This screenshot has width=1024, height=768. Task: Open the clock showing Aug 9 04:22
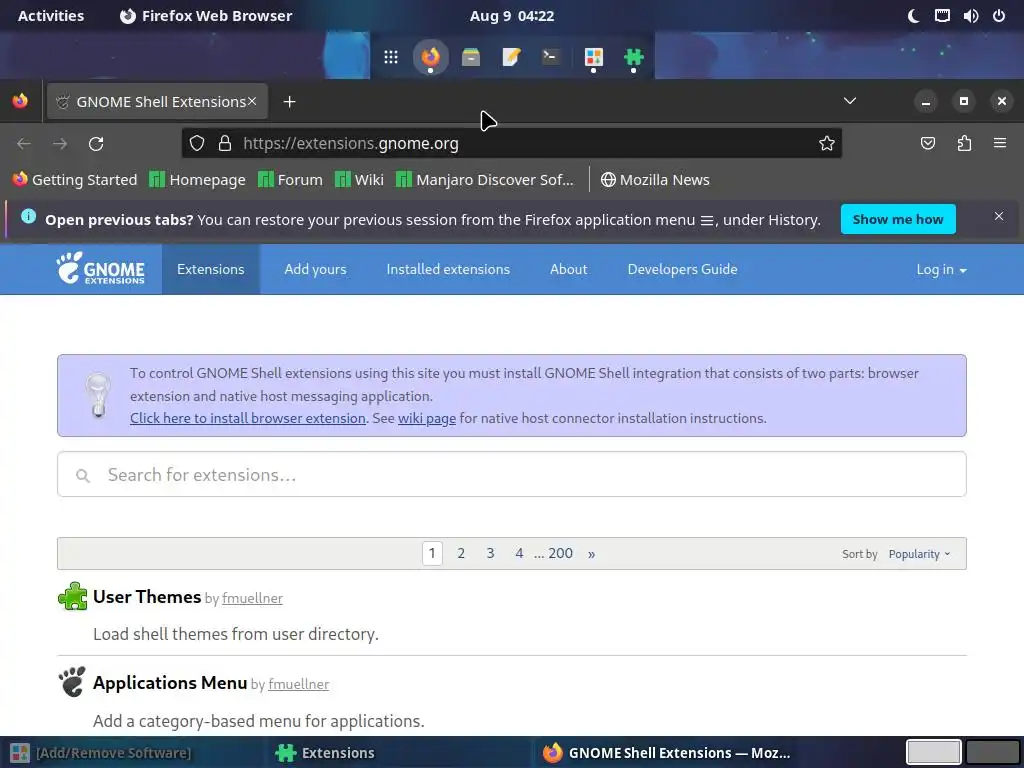click(x=512, y=16)
